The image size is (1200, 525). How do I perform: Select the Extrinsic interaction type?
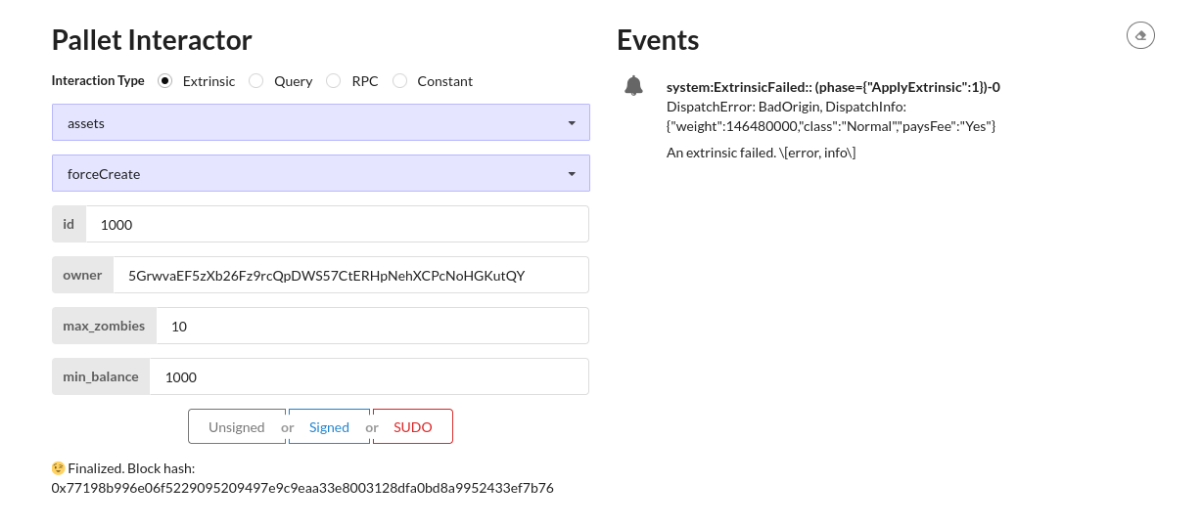[x=165, y=81]
